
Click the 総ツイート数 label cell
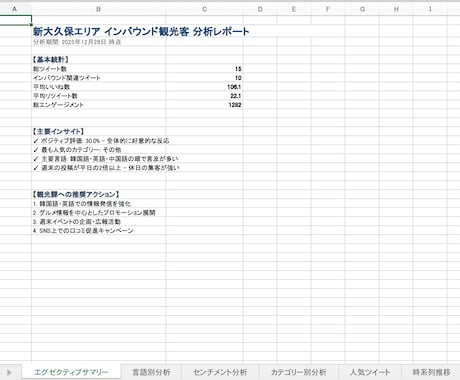(x=50, y=69)
